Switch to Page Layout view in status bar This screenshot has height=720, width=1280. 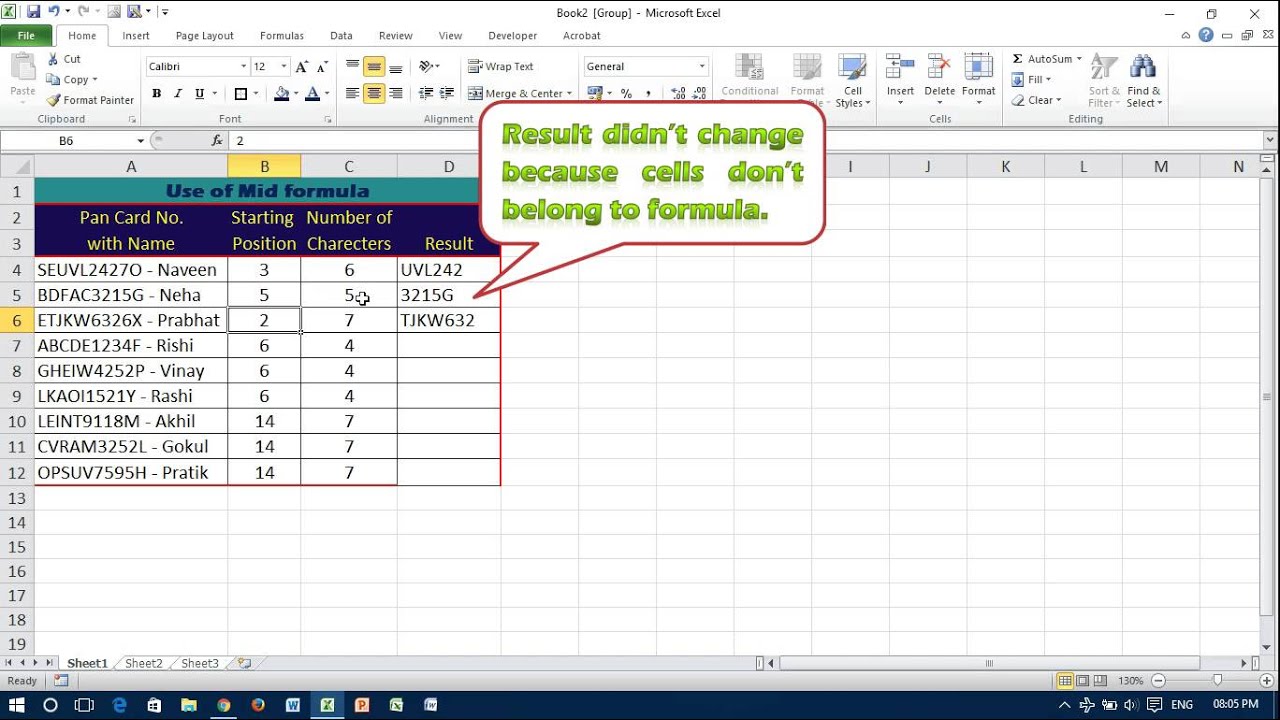[x=1083, y=681]
